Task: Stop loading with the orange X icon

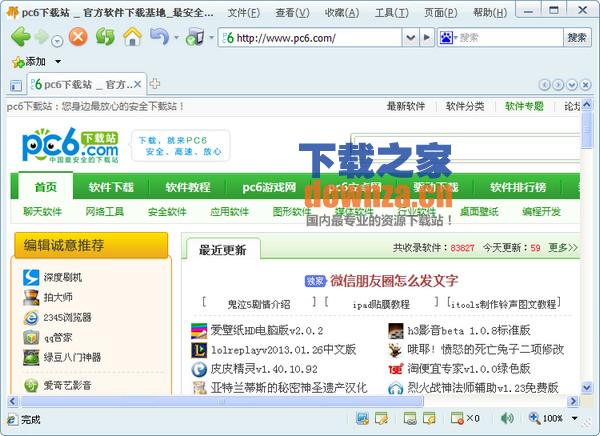Action: tap(78, 37)
